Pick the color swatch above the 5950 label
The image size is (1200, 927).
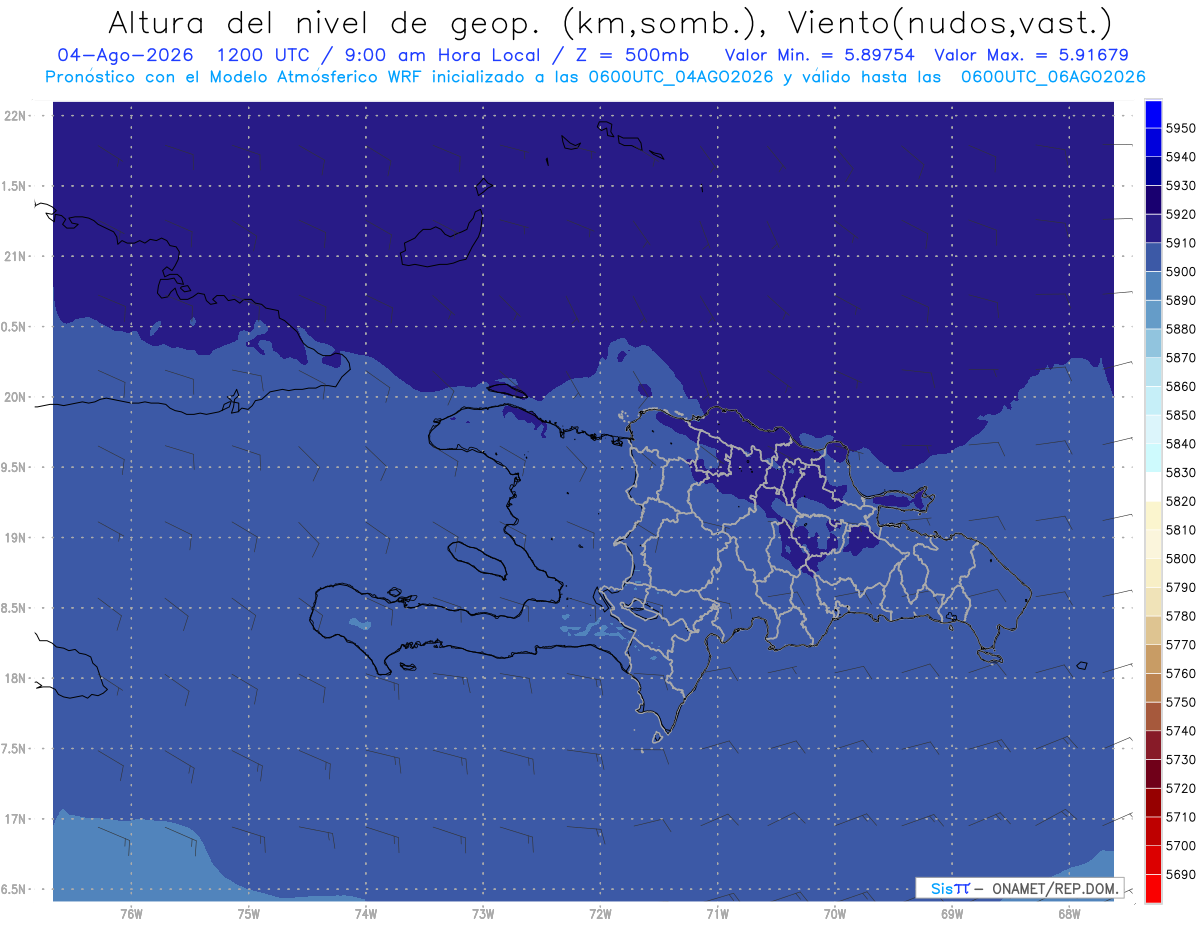[x=1153, y=114]
